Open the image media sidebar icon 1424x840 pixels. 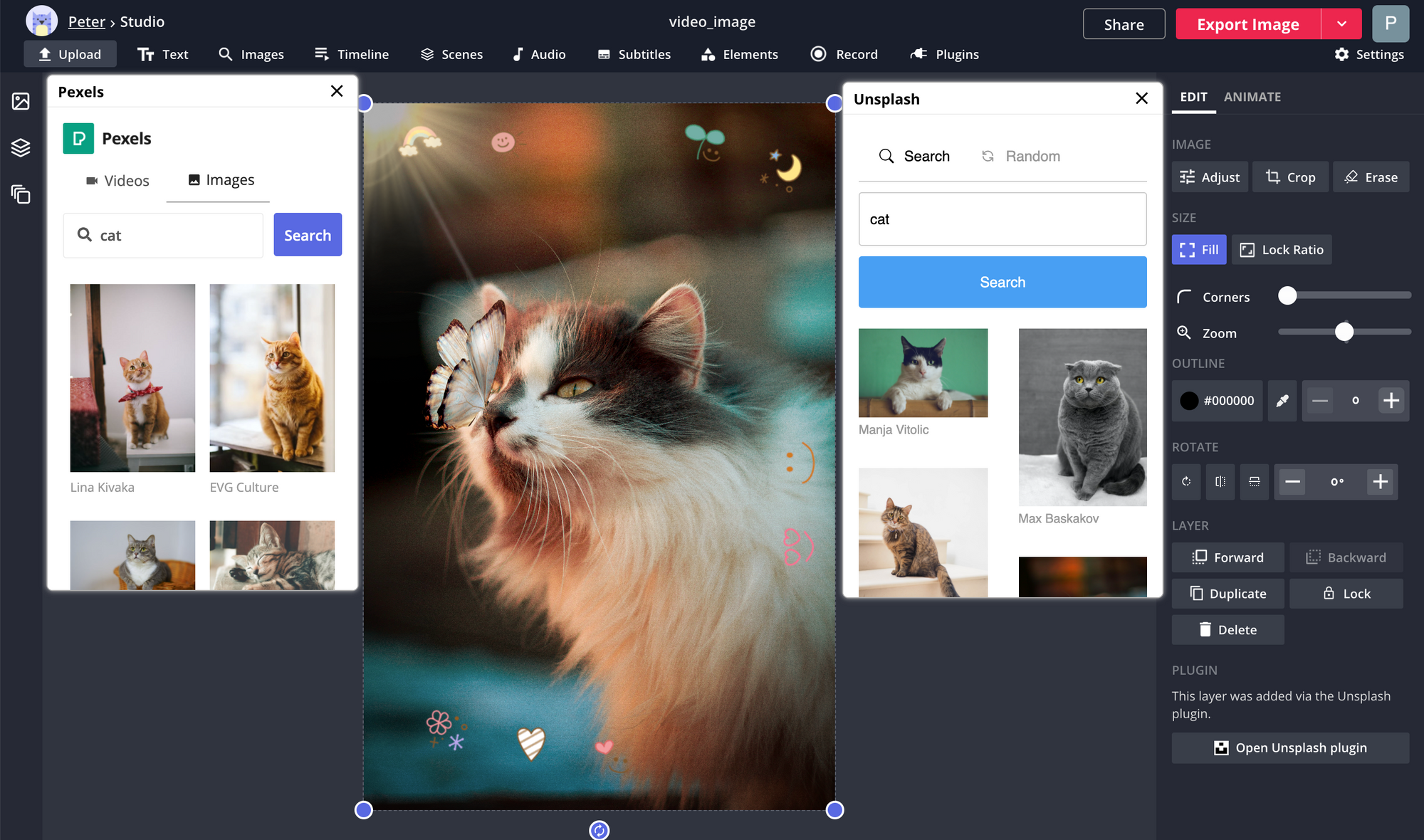tap(21, 101)
